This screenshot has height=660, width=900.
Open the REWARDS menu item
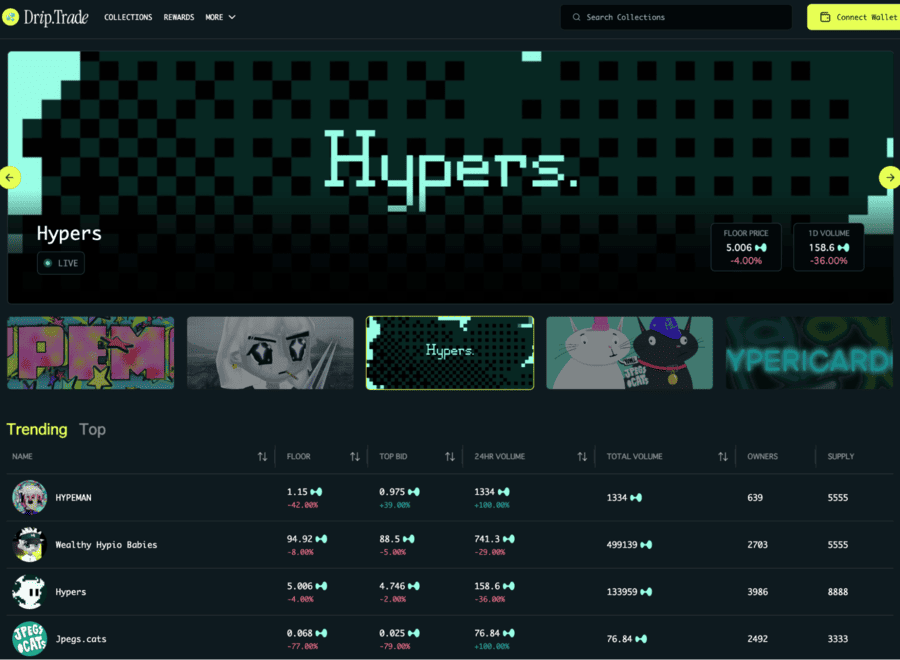pyautogui.click(x=179, y=17)
